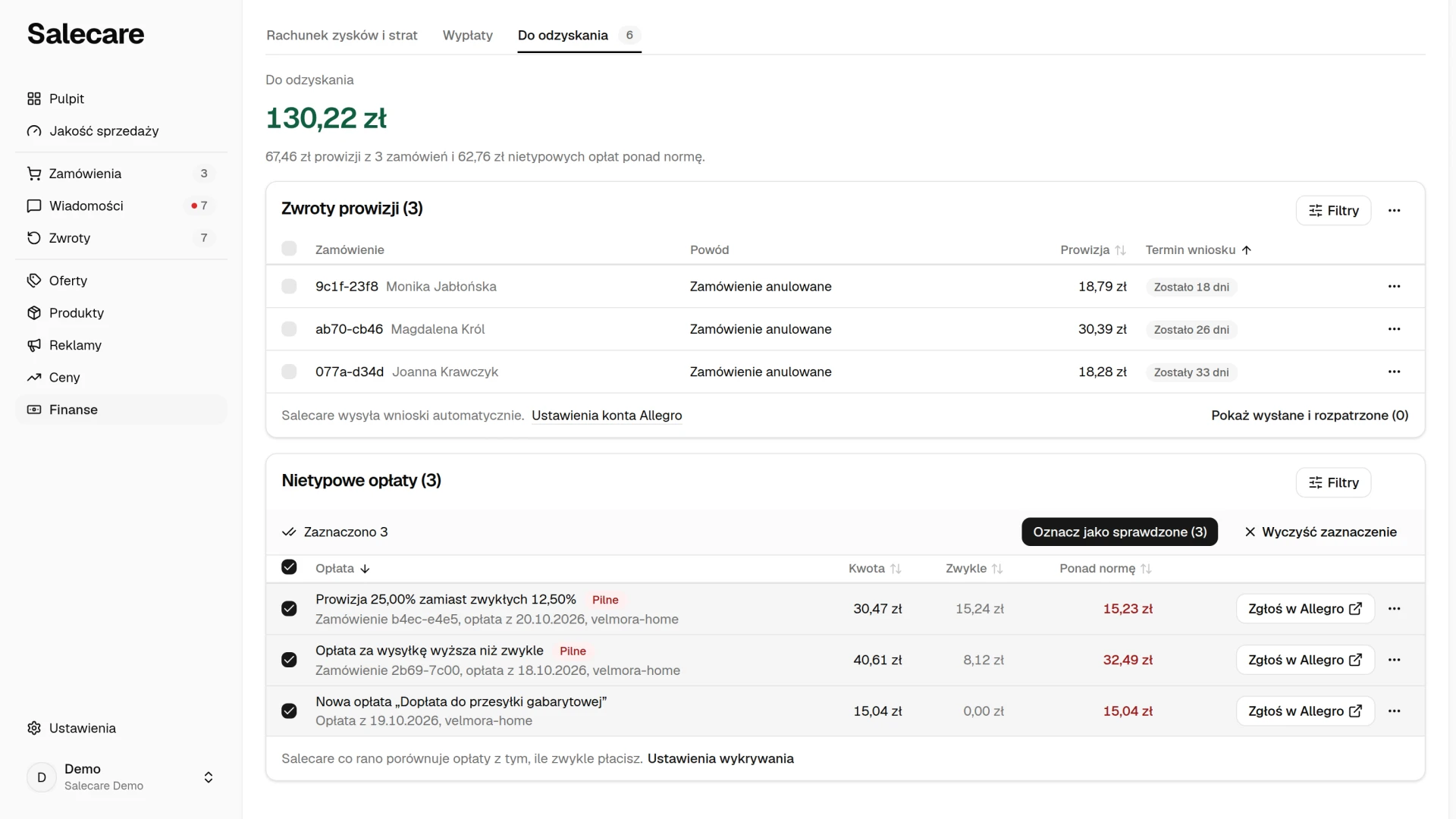Screen dimensions: 1456x819
Task: Open Filtry in Zwroty prowizji panel
Action: (x=1333, y=211)
